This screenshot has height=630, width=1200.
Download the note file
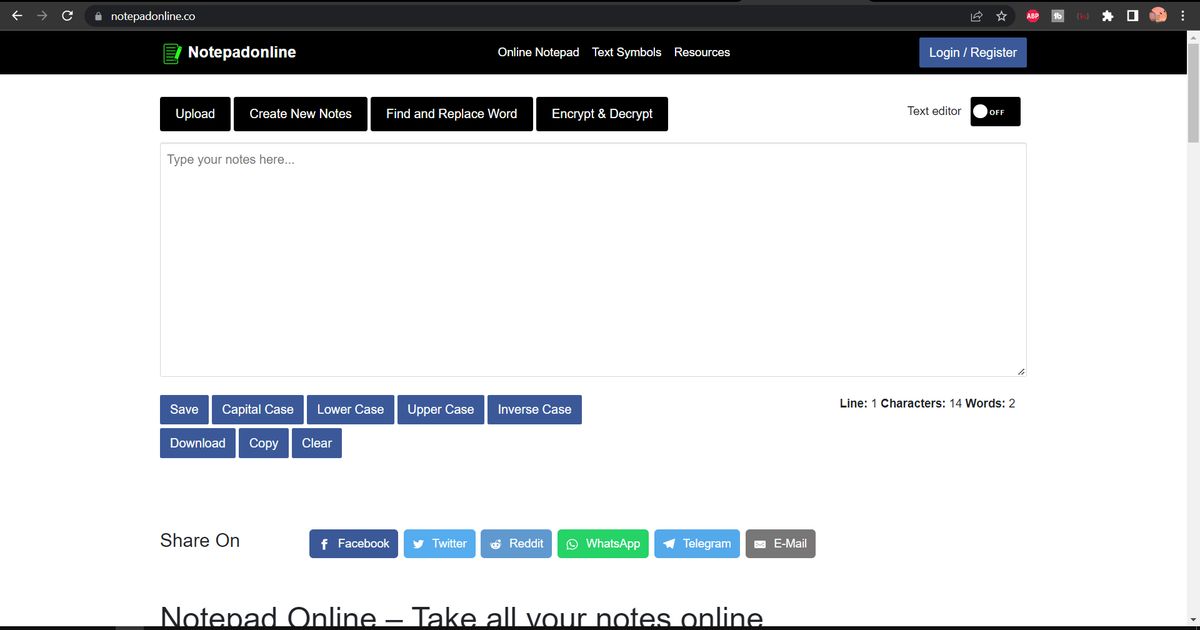tap(197, 443)
